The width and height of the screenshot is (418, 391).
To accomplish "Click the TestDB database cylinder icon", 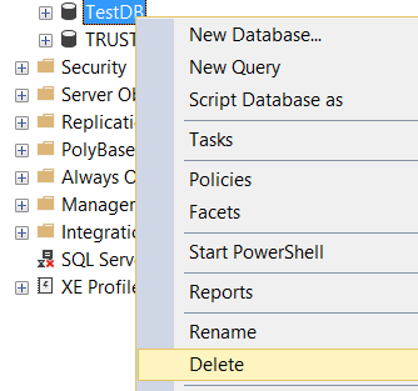I will [x=69, y=11].
